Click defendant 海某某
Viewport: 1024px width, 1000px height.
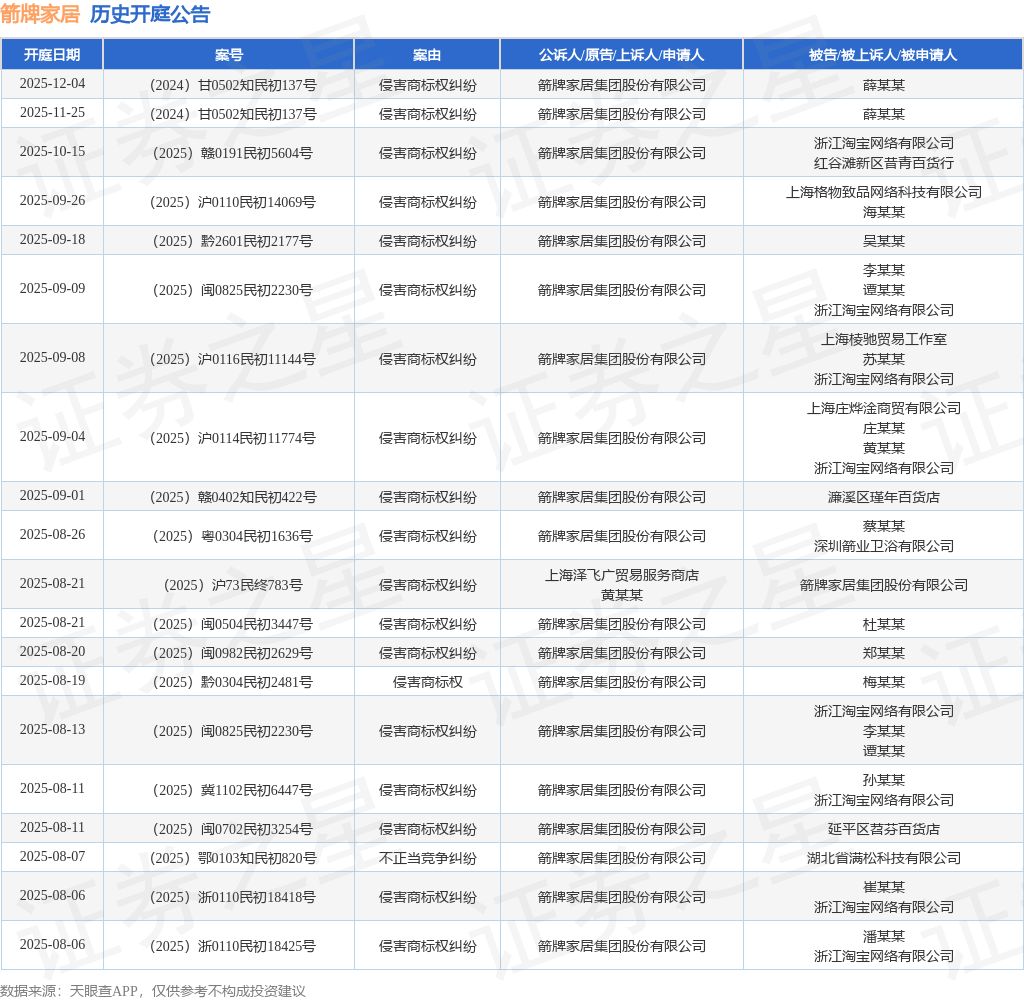tap(883, 212)
